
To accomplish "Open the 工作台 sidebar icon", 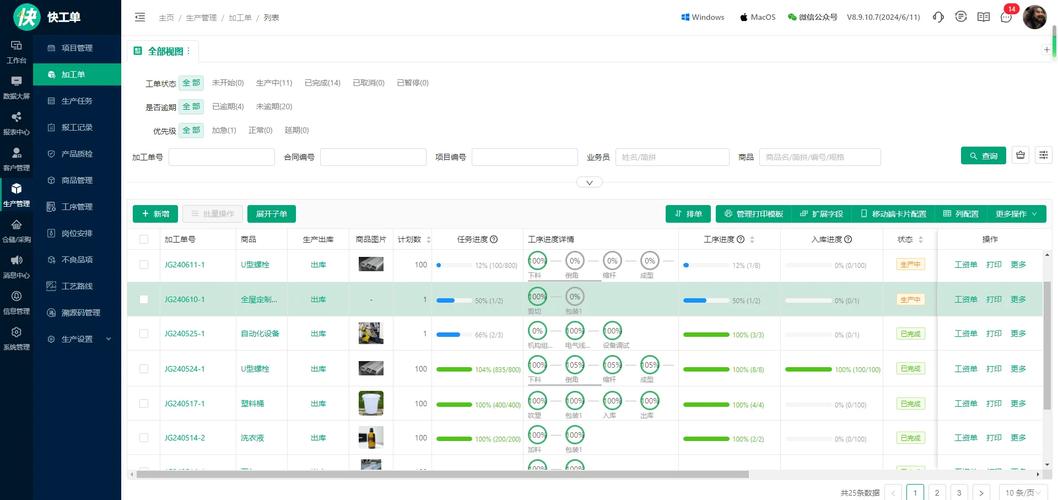I will click(16, 51).
